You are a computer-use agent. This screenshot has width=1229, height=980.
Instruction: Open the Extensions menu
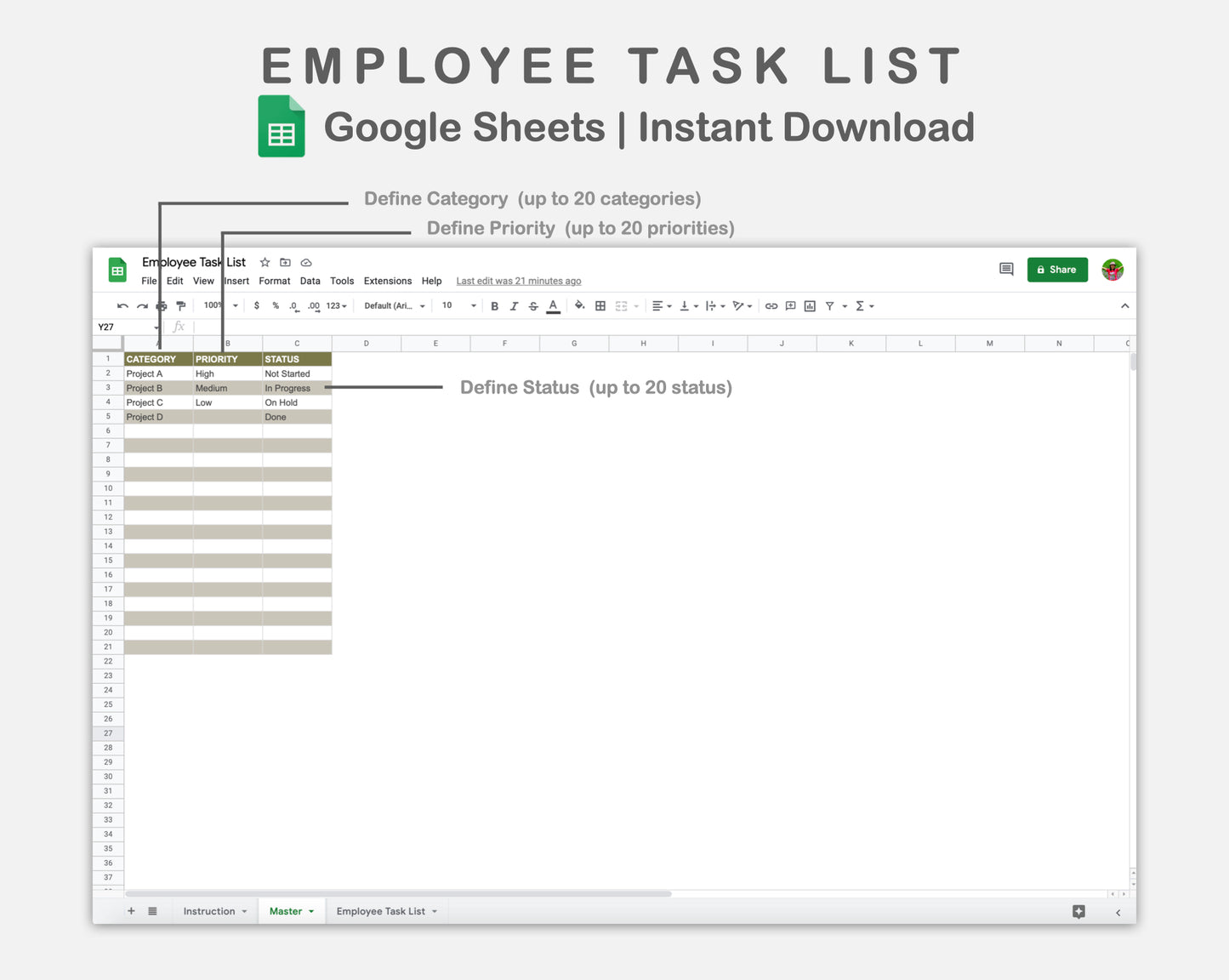[388, 281]
